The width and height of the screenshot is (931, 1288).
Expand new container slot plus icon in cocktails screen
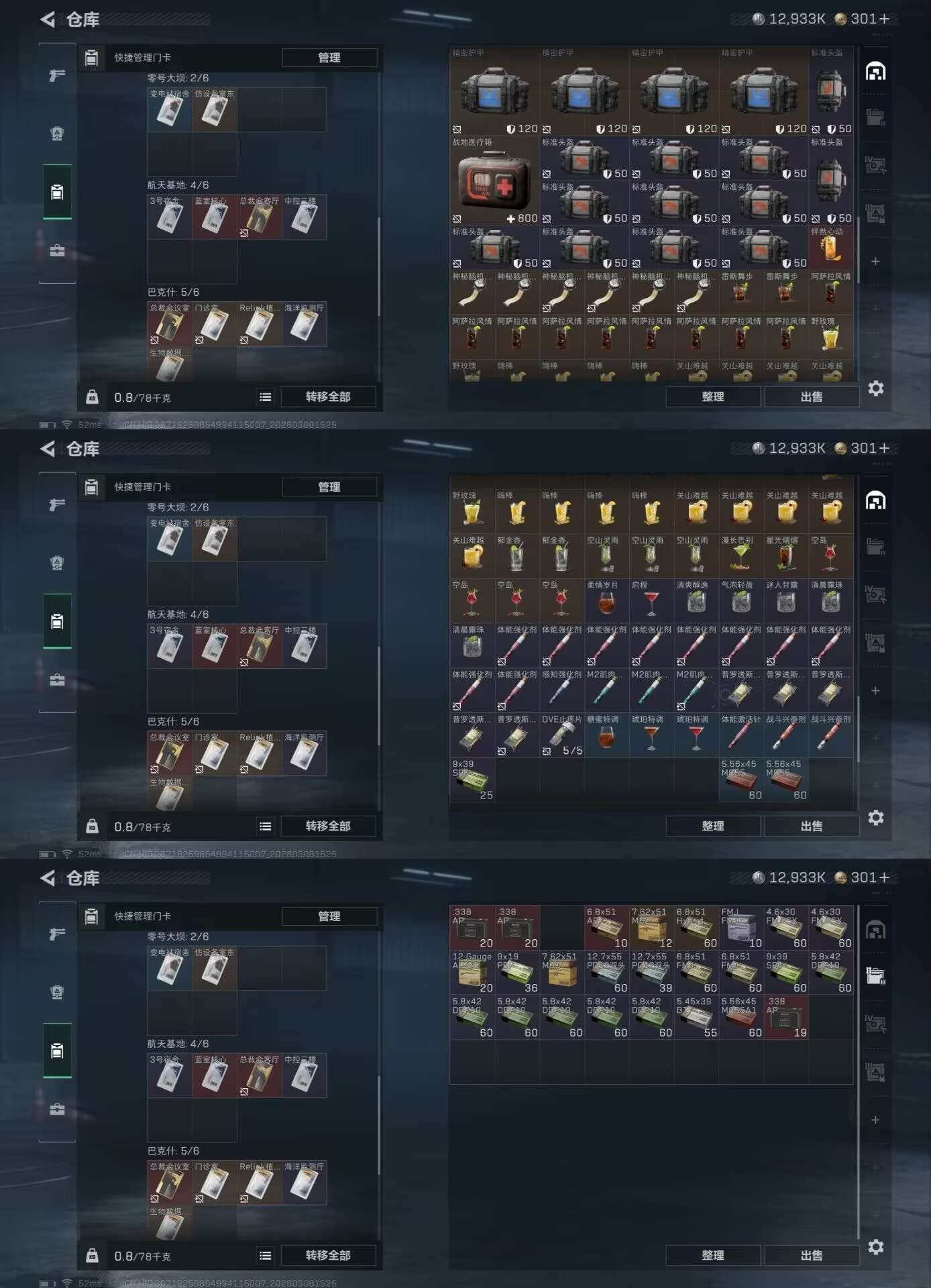pyautogui.click(x=875, y=690)
